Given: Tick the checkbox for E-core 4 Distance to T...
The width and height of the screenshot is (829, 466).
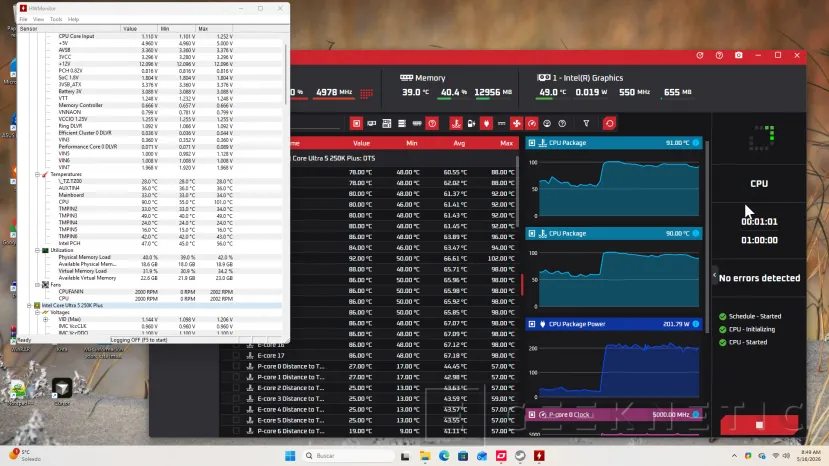Looking at the screenshot, I should click(236, 409).
